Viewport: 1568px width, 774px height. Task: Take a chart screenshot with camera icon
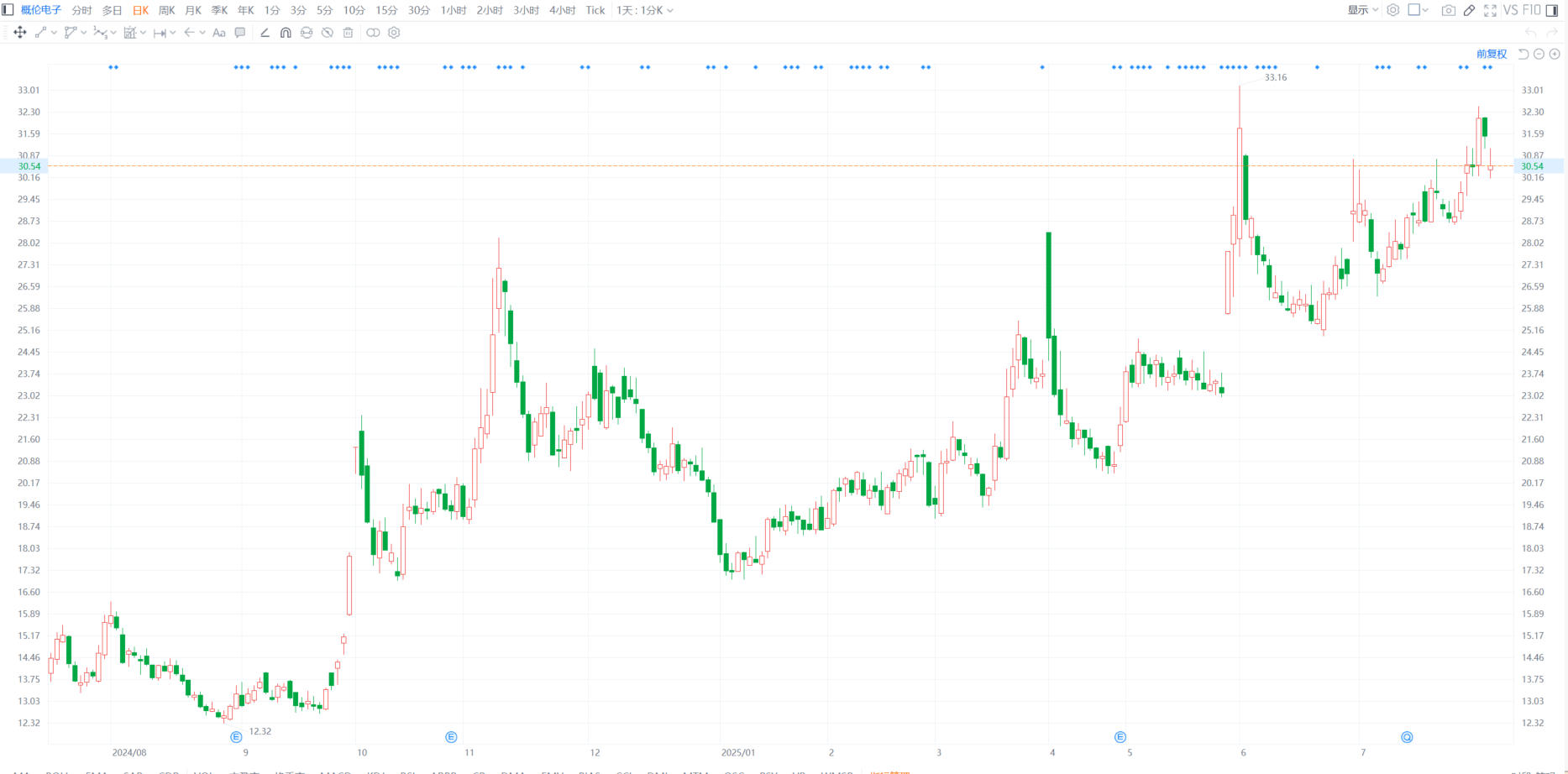click(x=1448, y=10)
